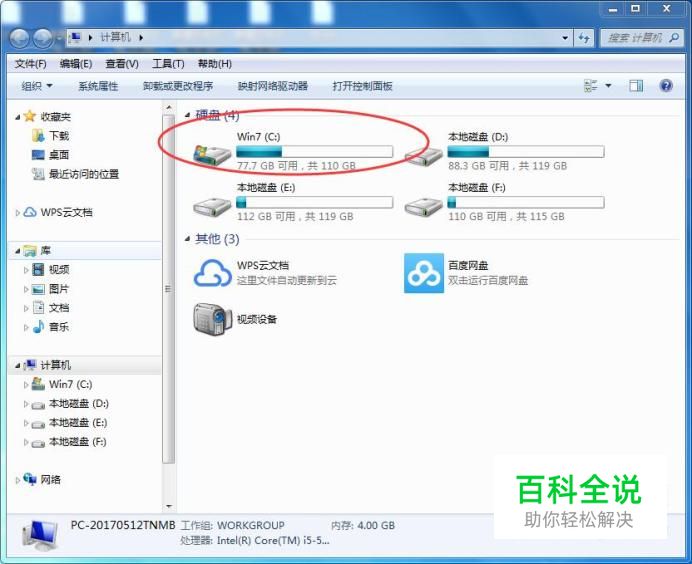This screenshot has height=564, width=692.
Task: Toggle the preview pane icon
Action: (636, 86)
